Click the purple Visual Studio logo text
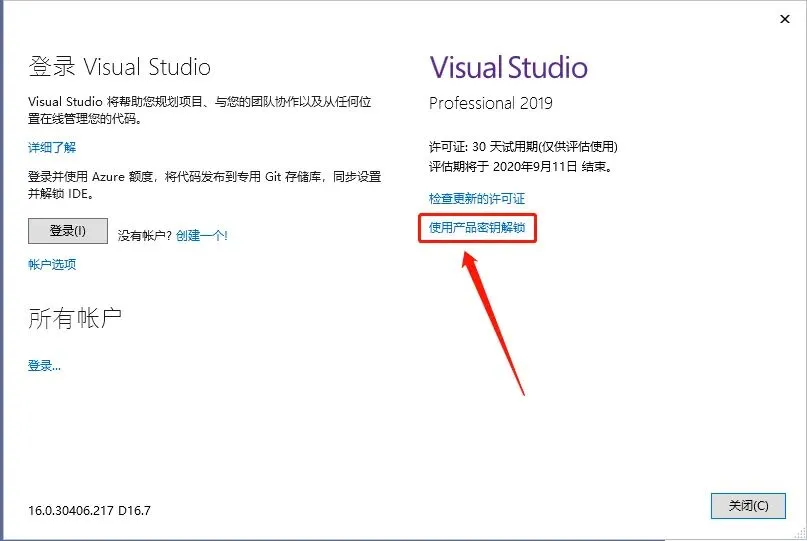 (x=508, y=67)
